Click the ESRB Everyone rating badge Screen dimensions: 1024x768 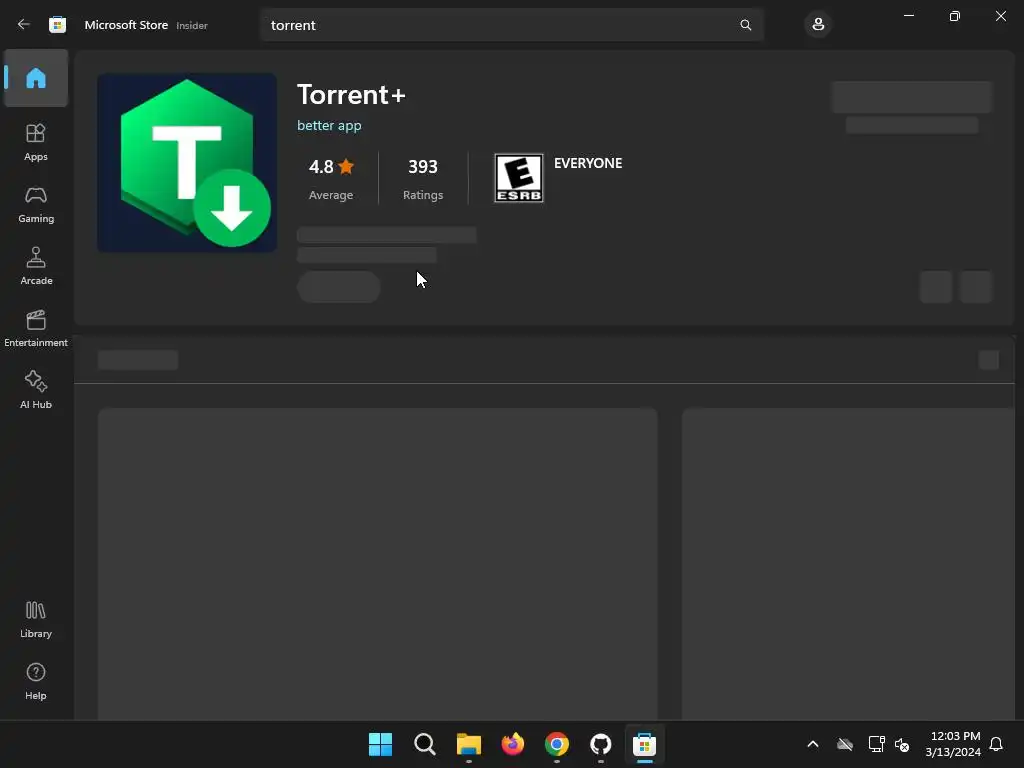pyautogui.click(x=519, y=178)
